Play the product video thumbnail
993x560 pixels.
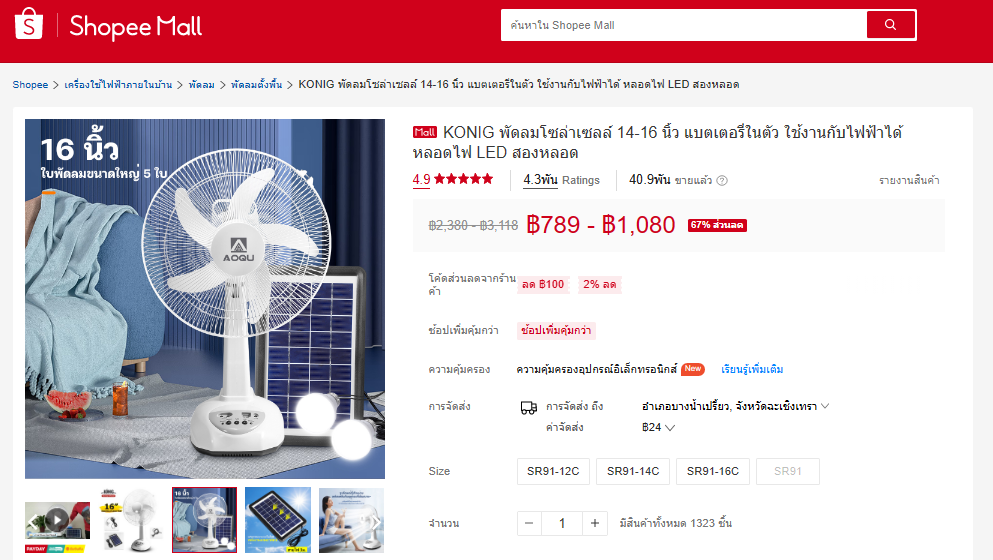click(x=57, y=520)
